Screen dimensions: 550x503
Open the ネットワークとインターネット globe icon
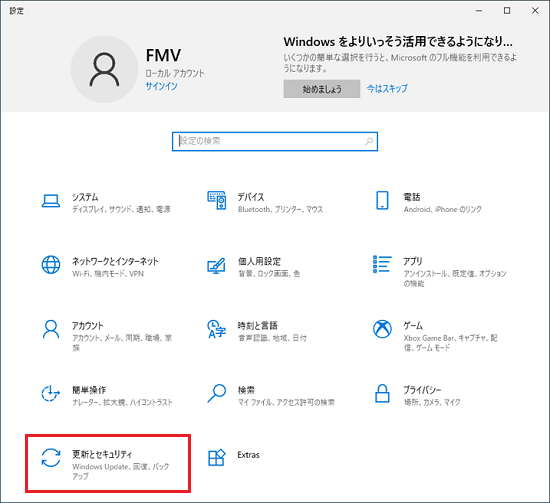(x=51, y=264)
